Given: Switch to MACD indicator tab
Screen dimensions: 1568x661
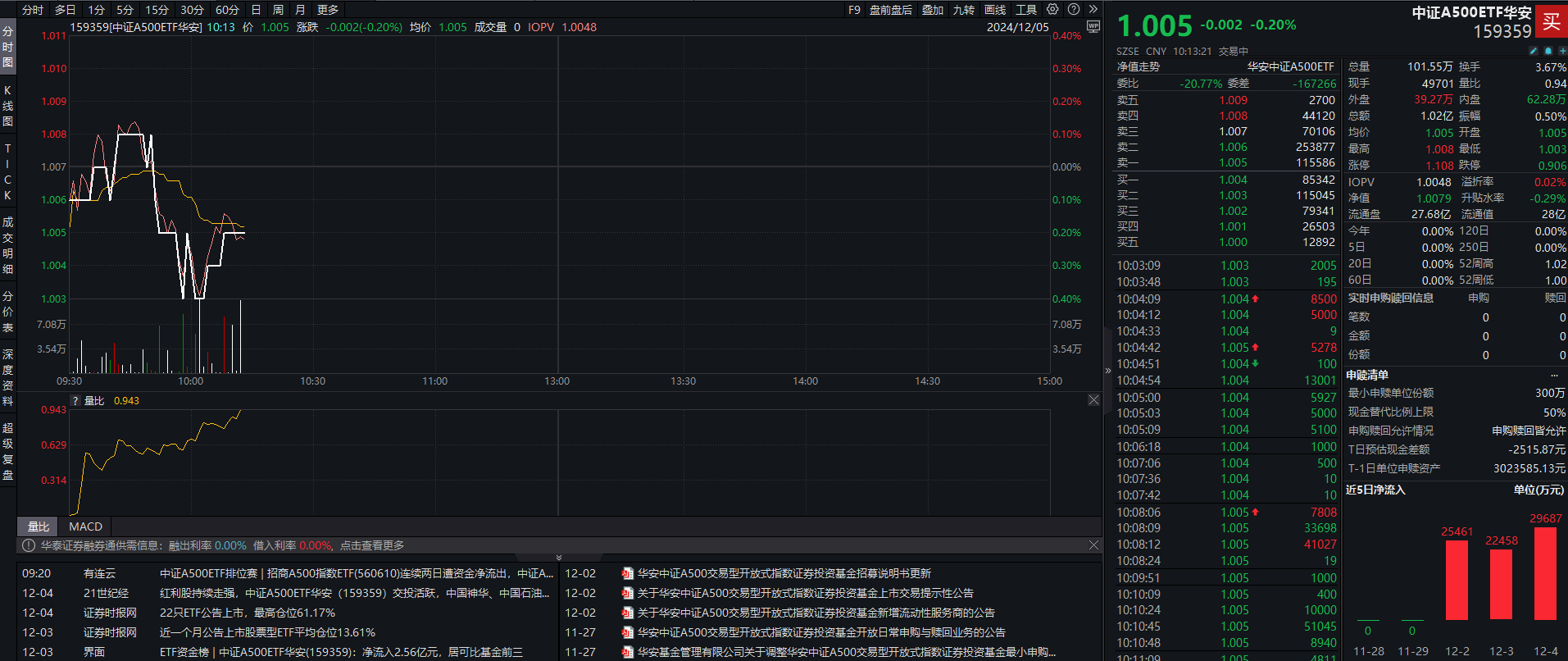Looking at the screenshot, I should pyautogui.click(x=85, y=527).
